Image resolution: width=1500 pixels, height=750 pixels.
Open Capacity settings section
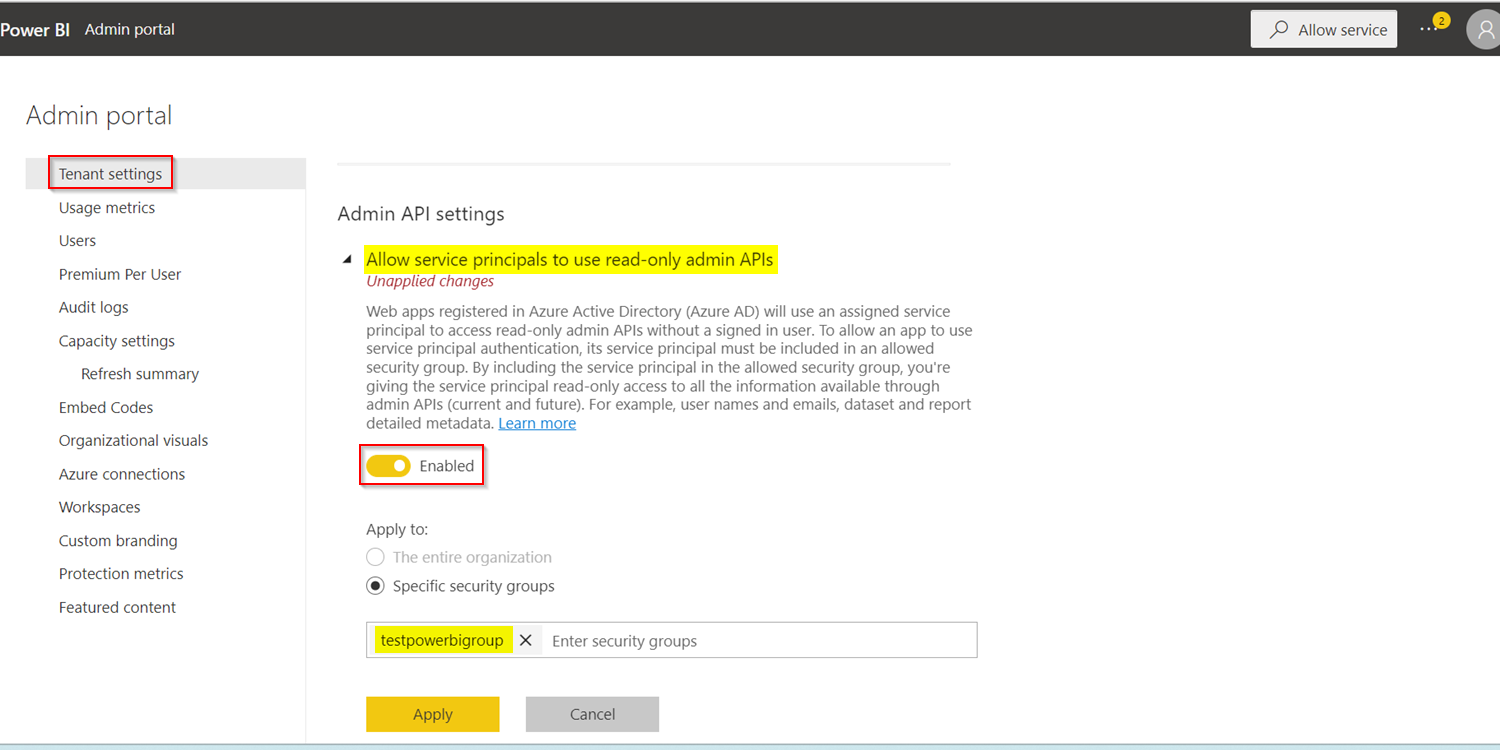click(117, 341)
